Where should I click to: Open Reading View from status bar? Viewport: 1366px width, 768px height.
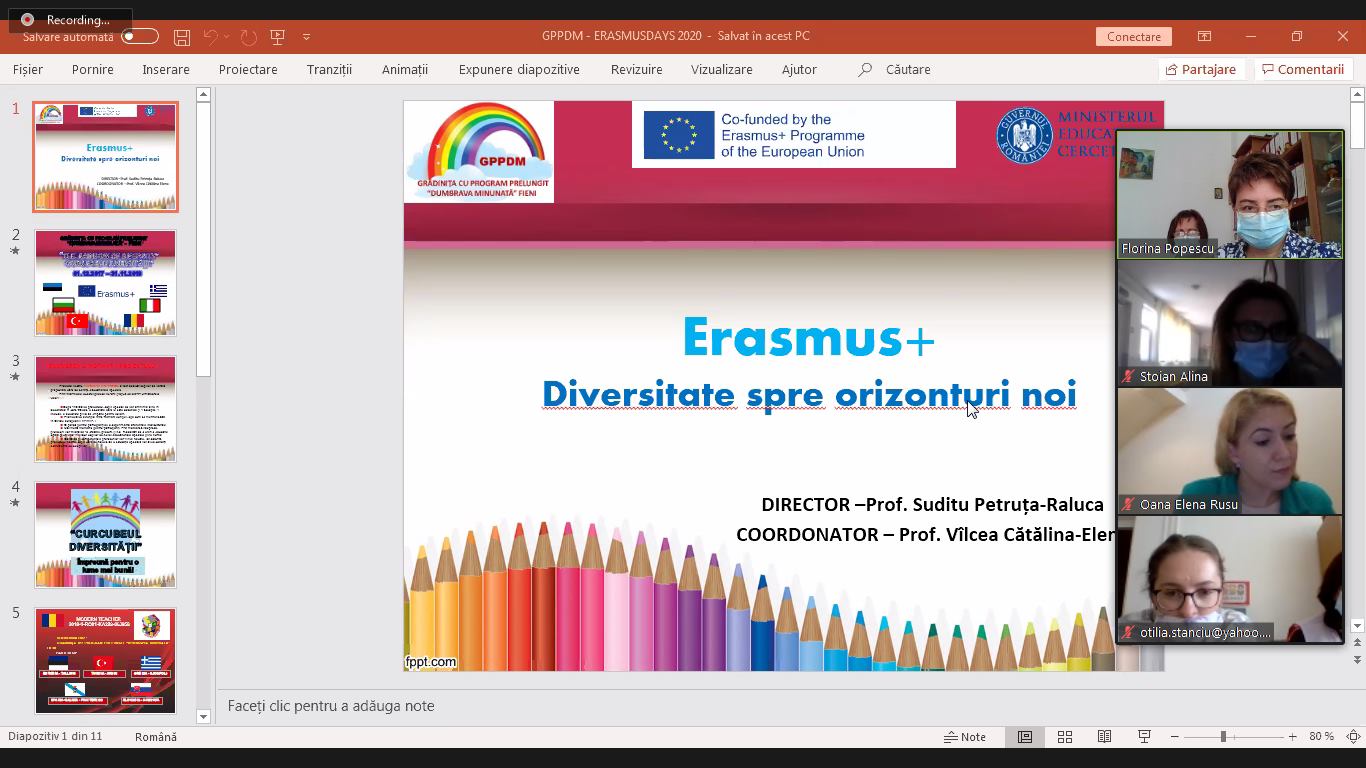(1104, 737)
